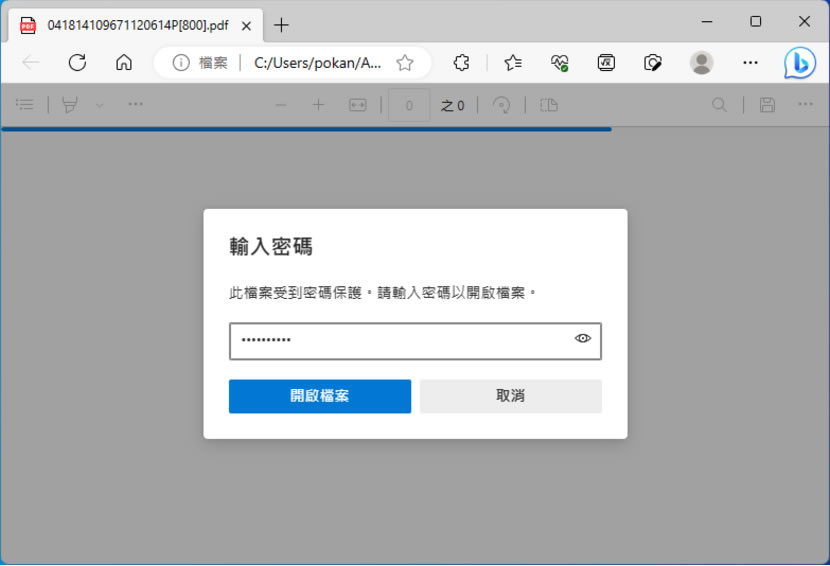Image resolution: width=830 pixels, height=566 pixels.
Task: Open Edge Settings and more menu
Action: (x=750, y=63)
